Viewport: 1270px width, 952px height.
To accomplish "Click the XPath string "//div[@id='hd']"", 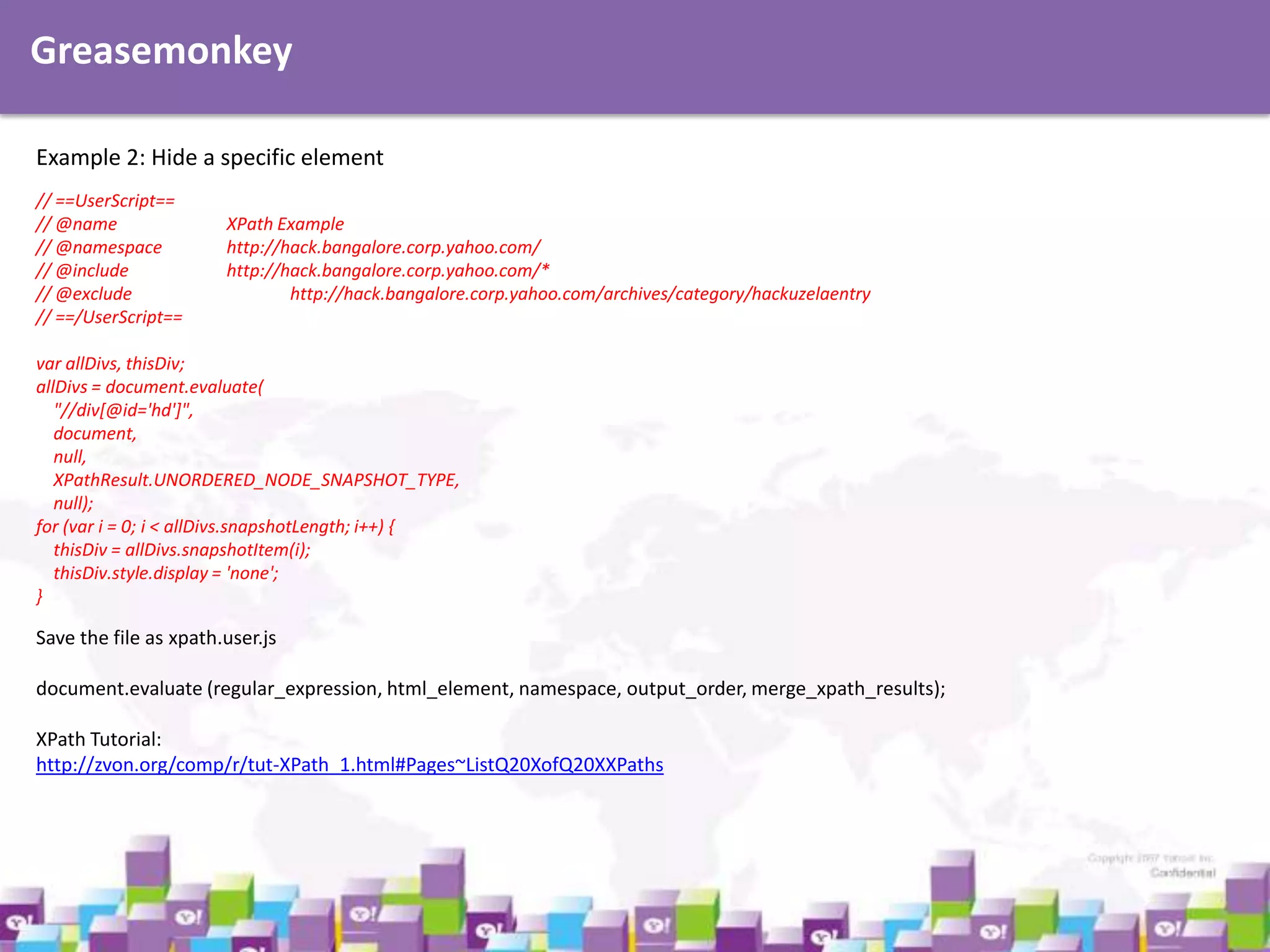I will [x=123, y=410].
